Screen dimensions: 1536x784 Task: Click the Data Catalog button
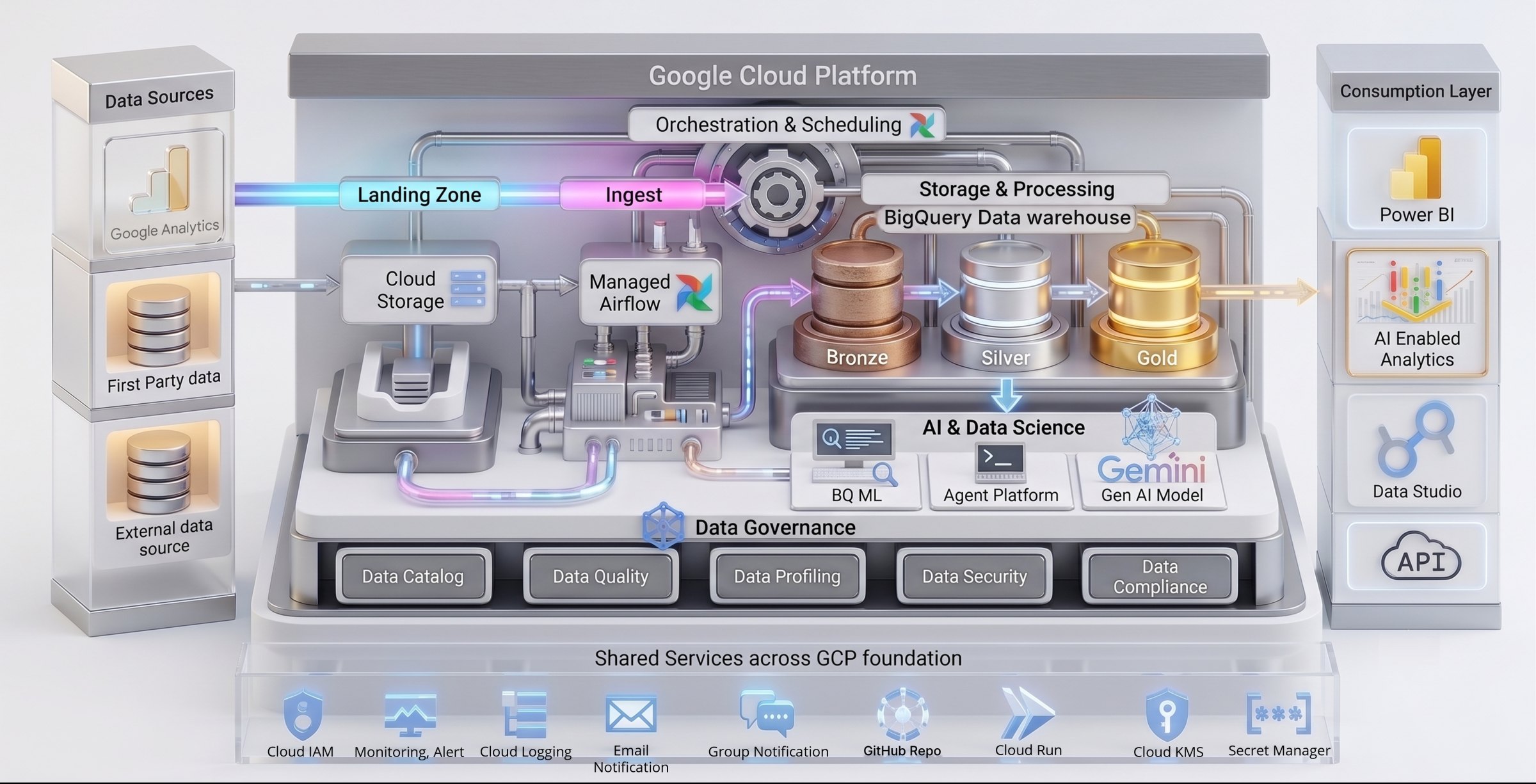(x=413, y=577)
